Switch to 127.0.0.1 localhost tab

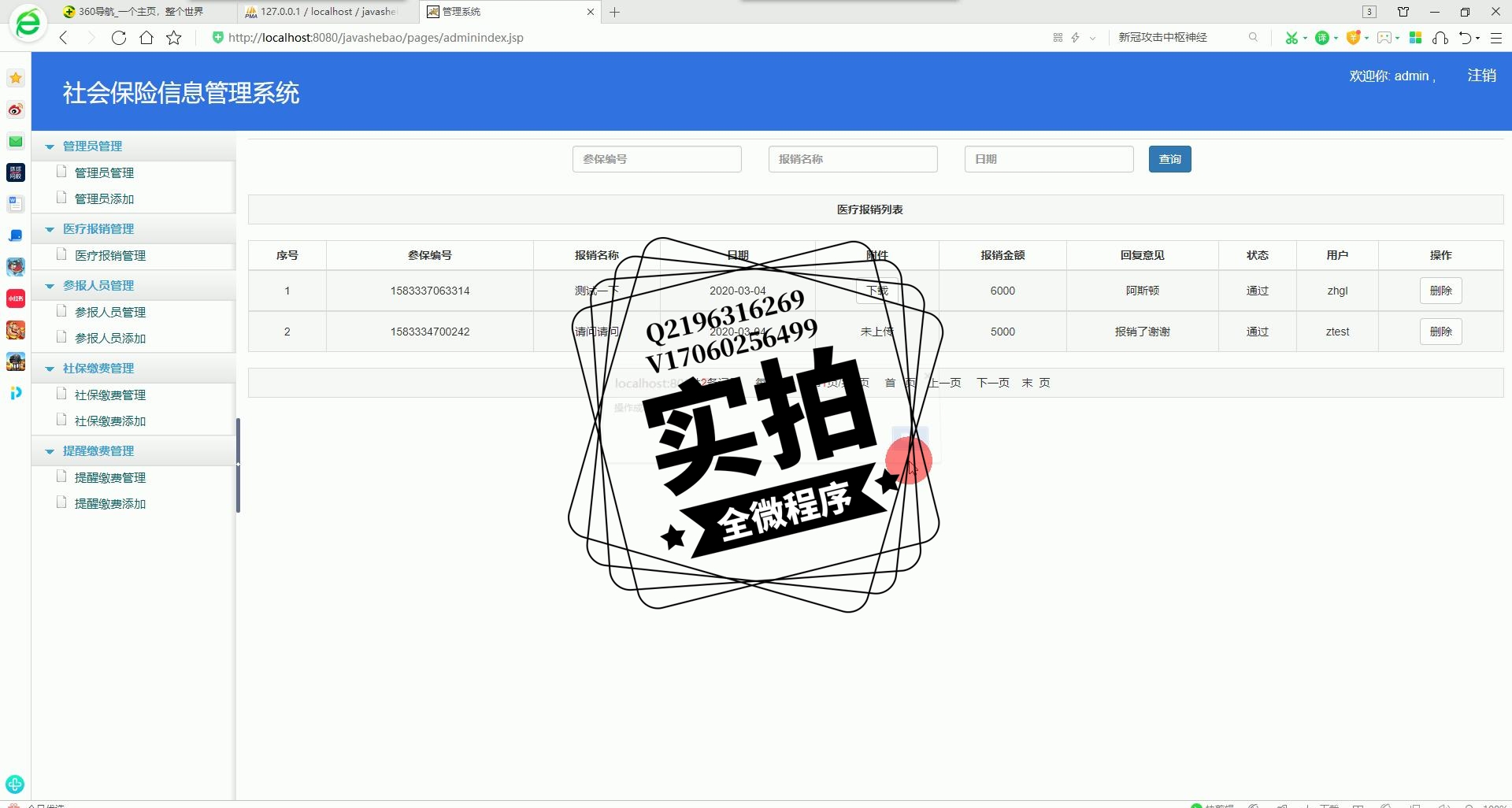click(x=328, y=12)
